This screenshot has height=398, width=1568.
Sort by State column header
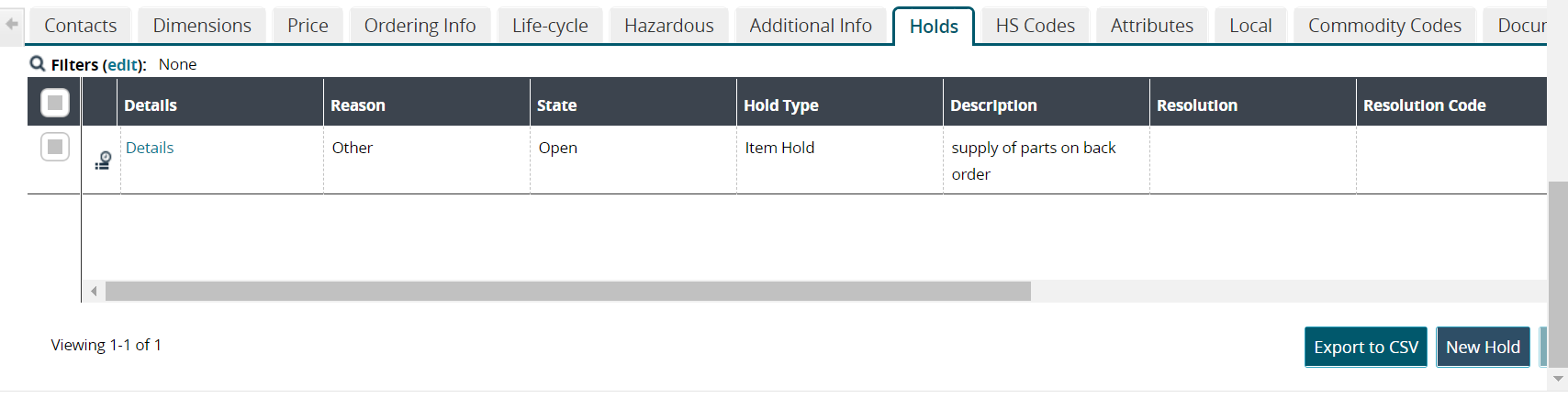556,105
